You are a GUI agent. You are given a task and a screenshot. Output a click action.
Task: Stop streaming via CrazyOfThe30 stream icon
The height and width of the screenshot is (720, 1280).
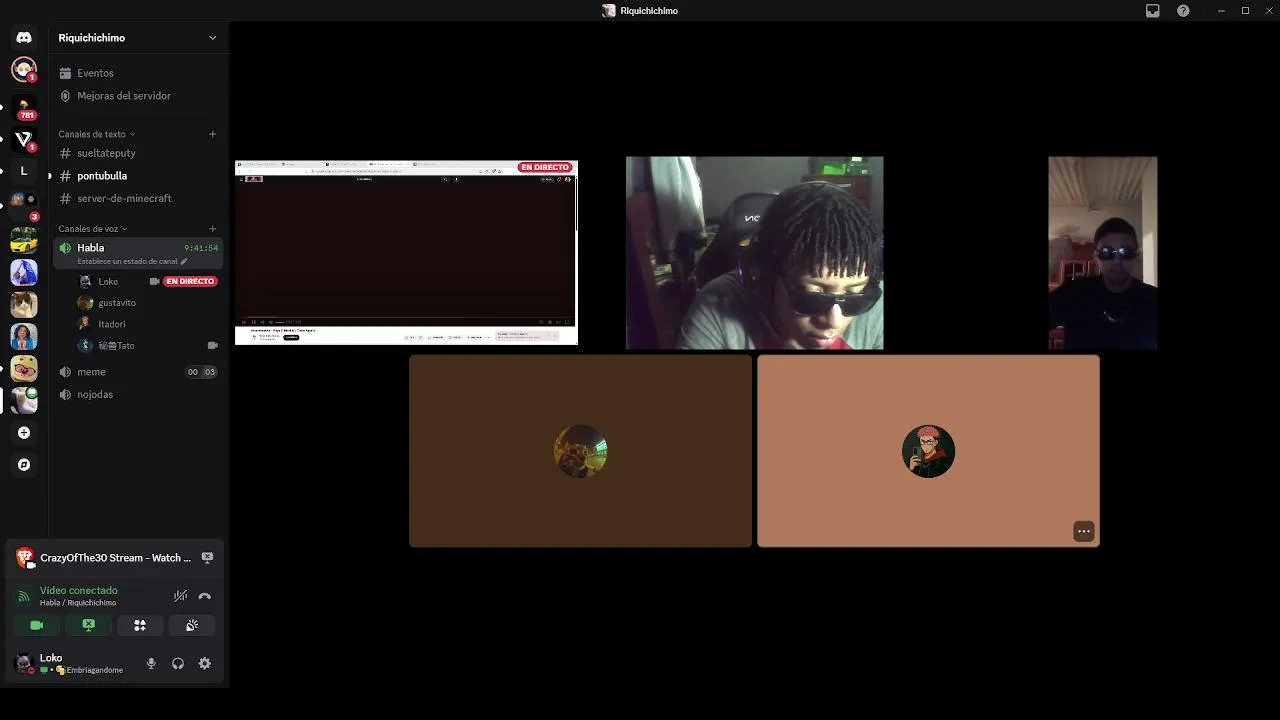[207, 558]
